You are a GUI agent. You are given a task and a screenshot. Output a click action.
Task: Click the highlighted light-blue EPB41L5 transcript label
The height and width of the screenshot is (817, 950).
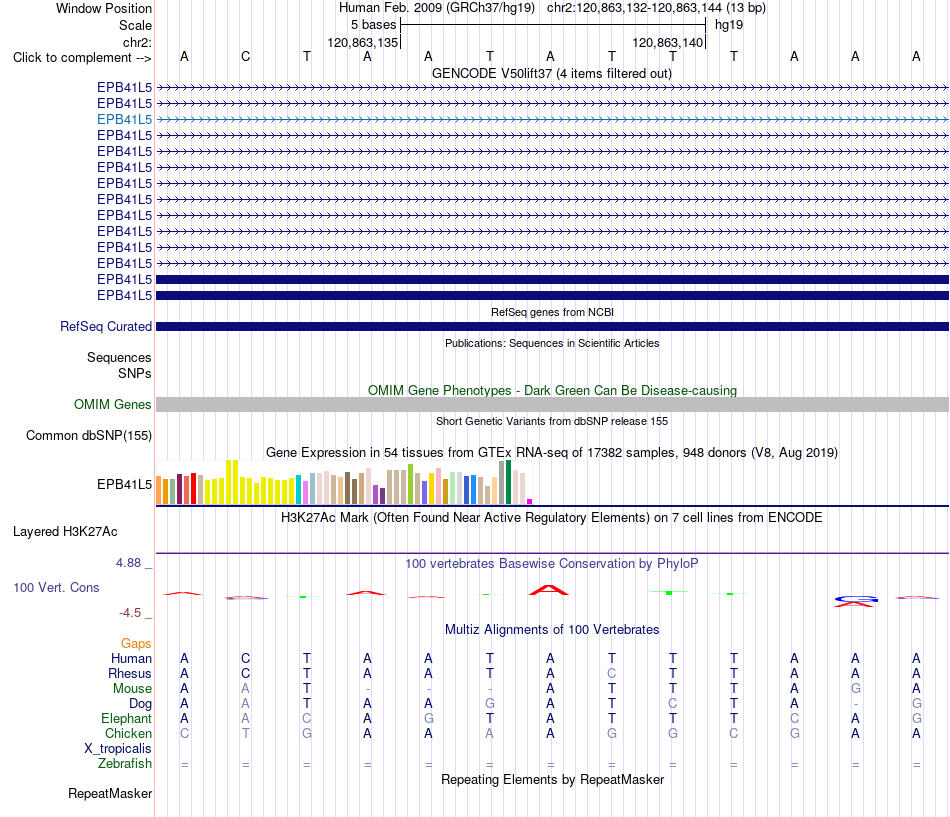(124, 119)
